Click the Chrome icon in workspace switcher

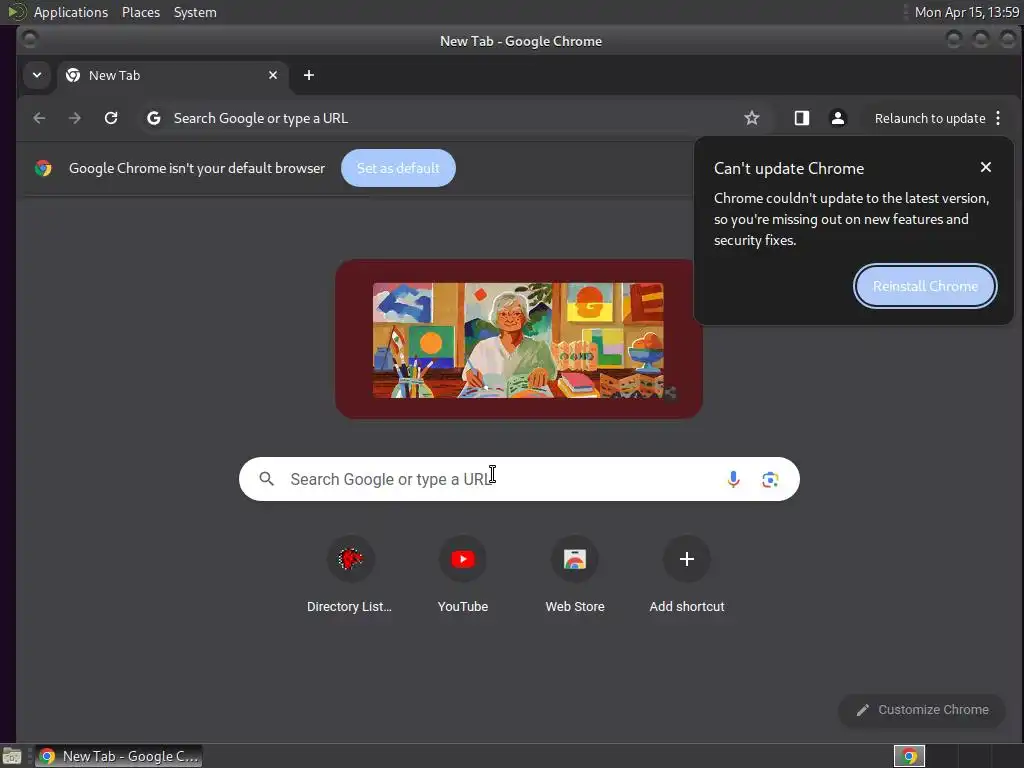click(909, 756)
